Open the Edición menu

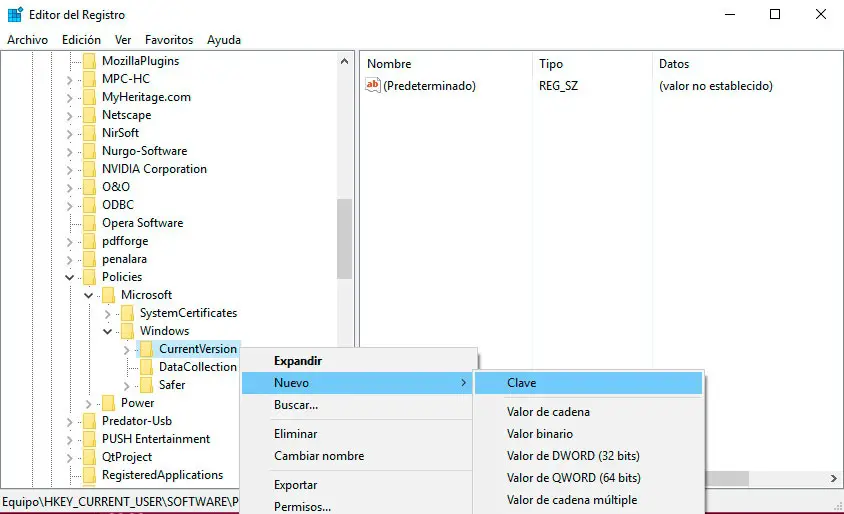click(81, 40)
